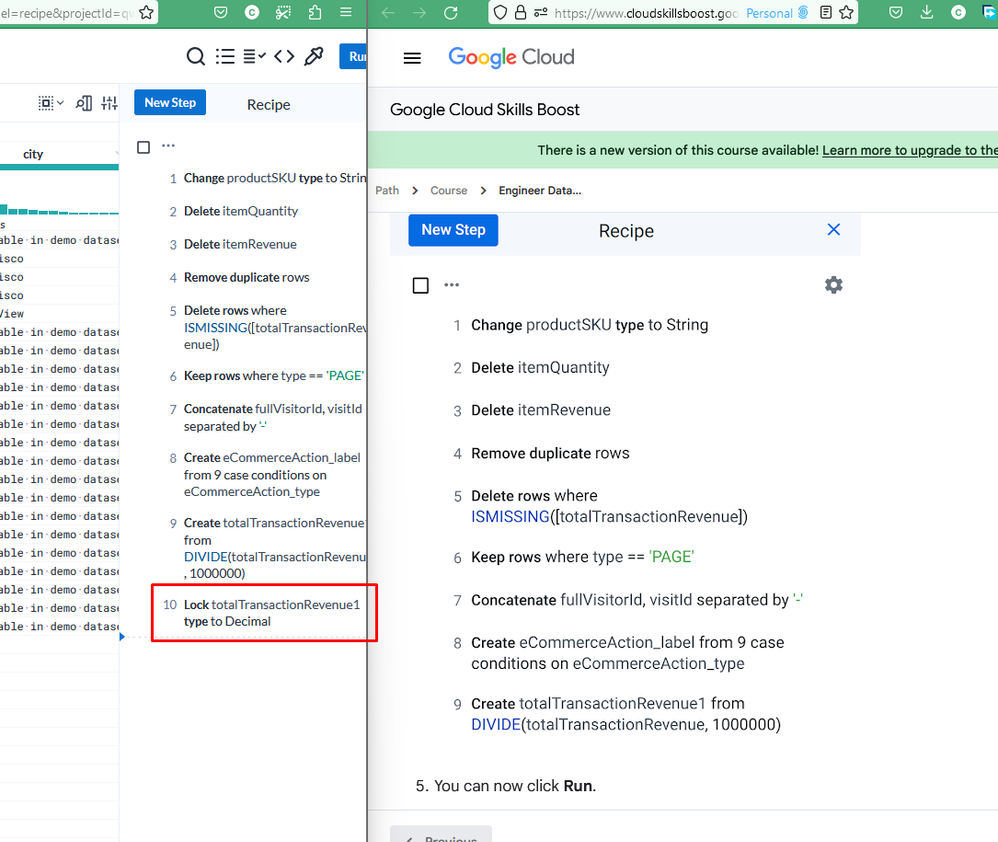Open the C account icon in left browser

coord(252,13)
